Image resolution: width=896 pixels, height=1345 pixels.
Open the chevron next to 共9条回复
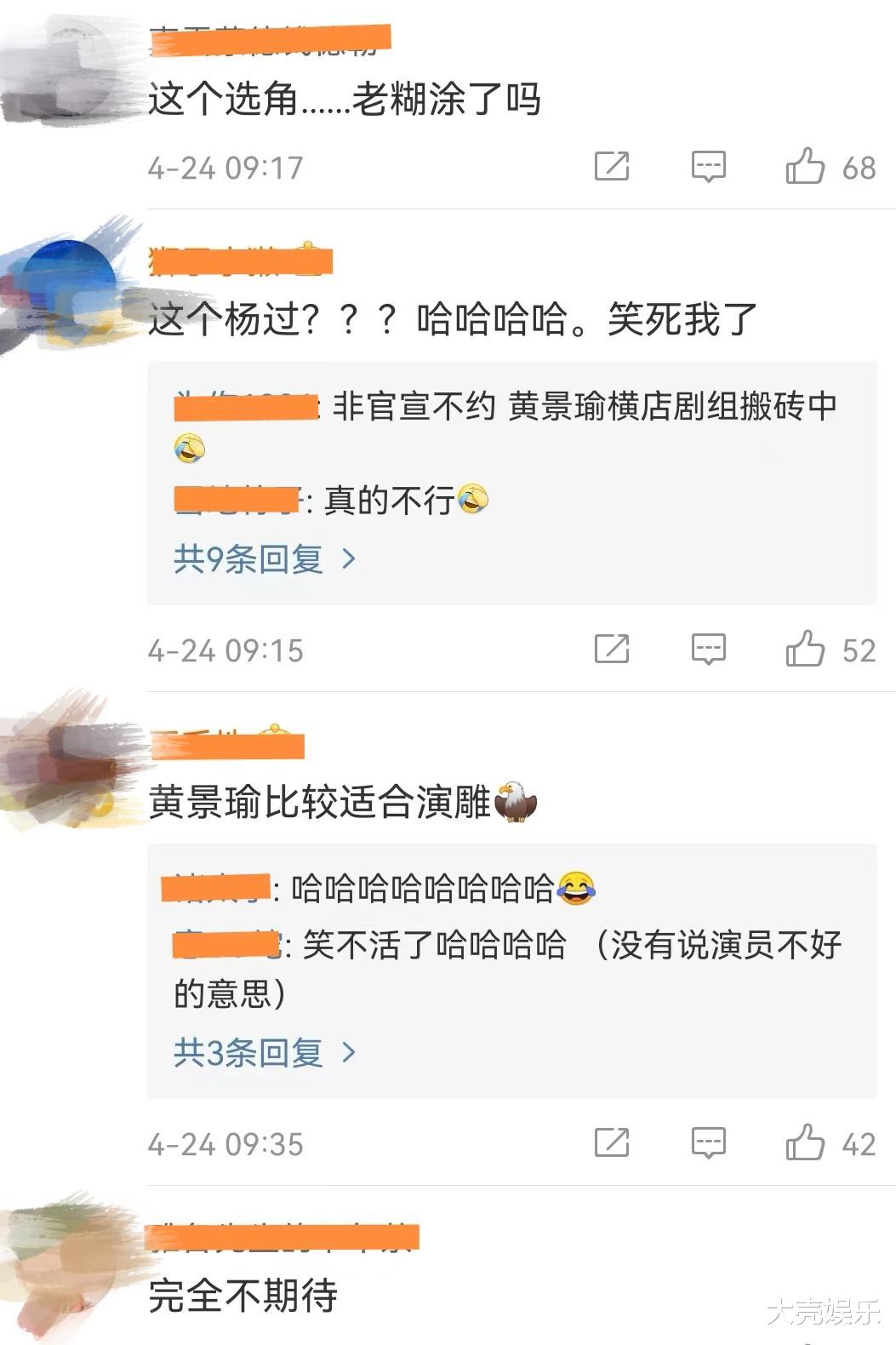[348, 559]
